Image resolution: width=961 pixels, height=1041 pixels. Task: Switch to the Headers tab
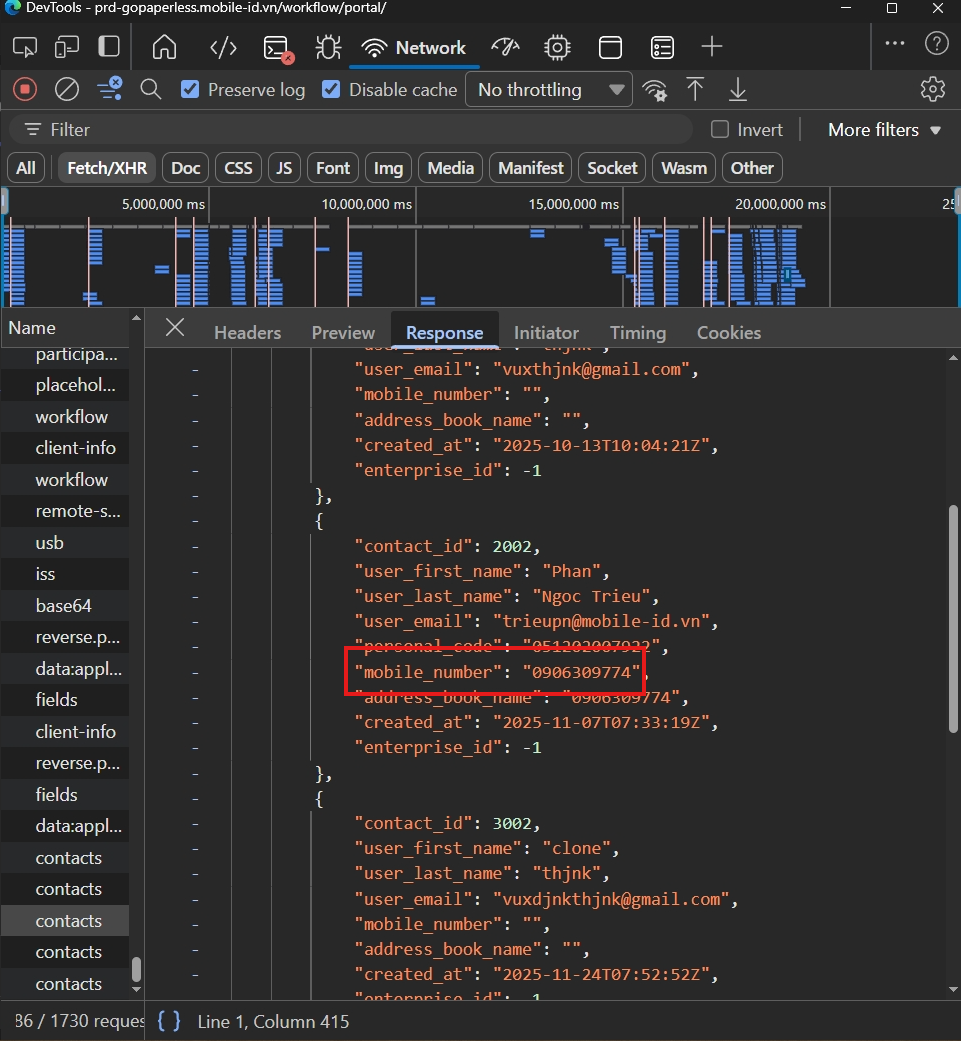pyautogui.click(x=248, y=333)
